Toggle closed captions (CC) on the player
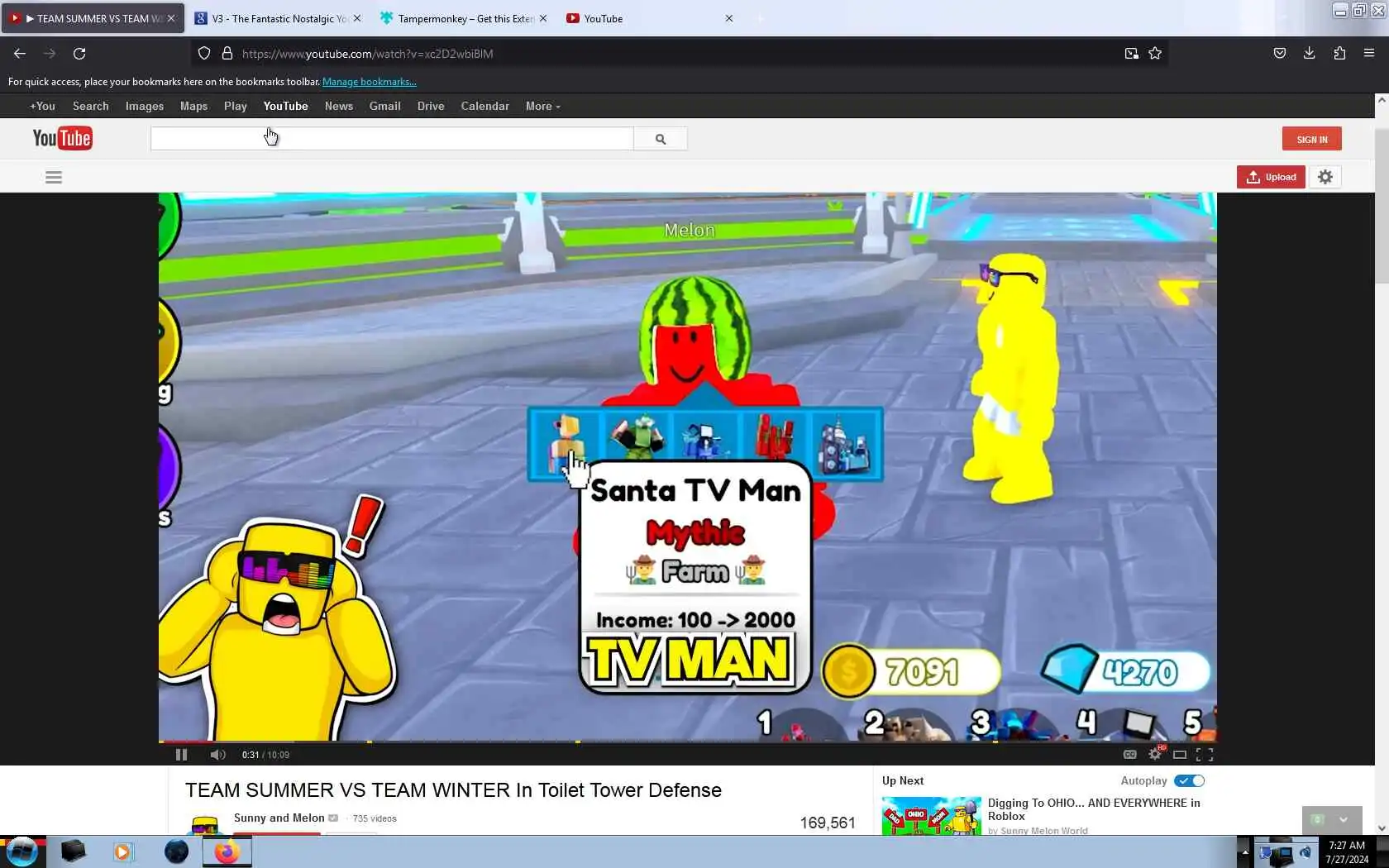 1129,755
